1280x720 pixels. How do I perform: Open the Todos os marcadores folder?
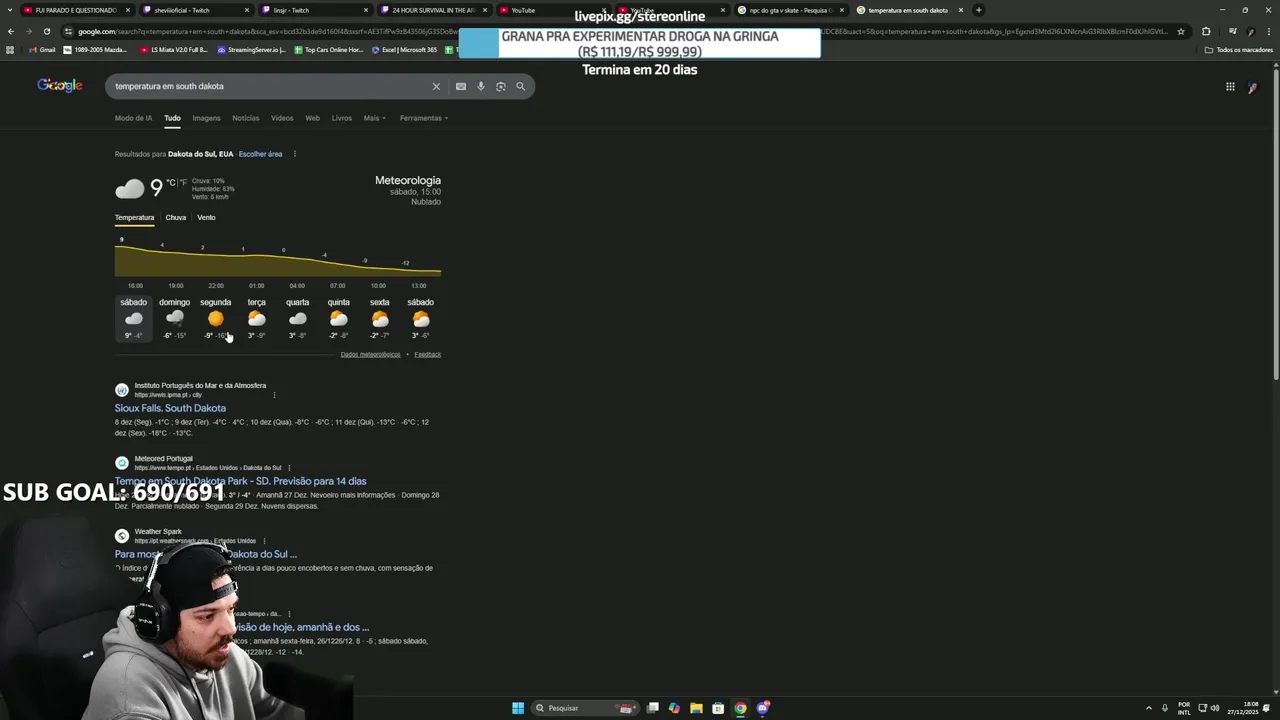[1239, 49]
